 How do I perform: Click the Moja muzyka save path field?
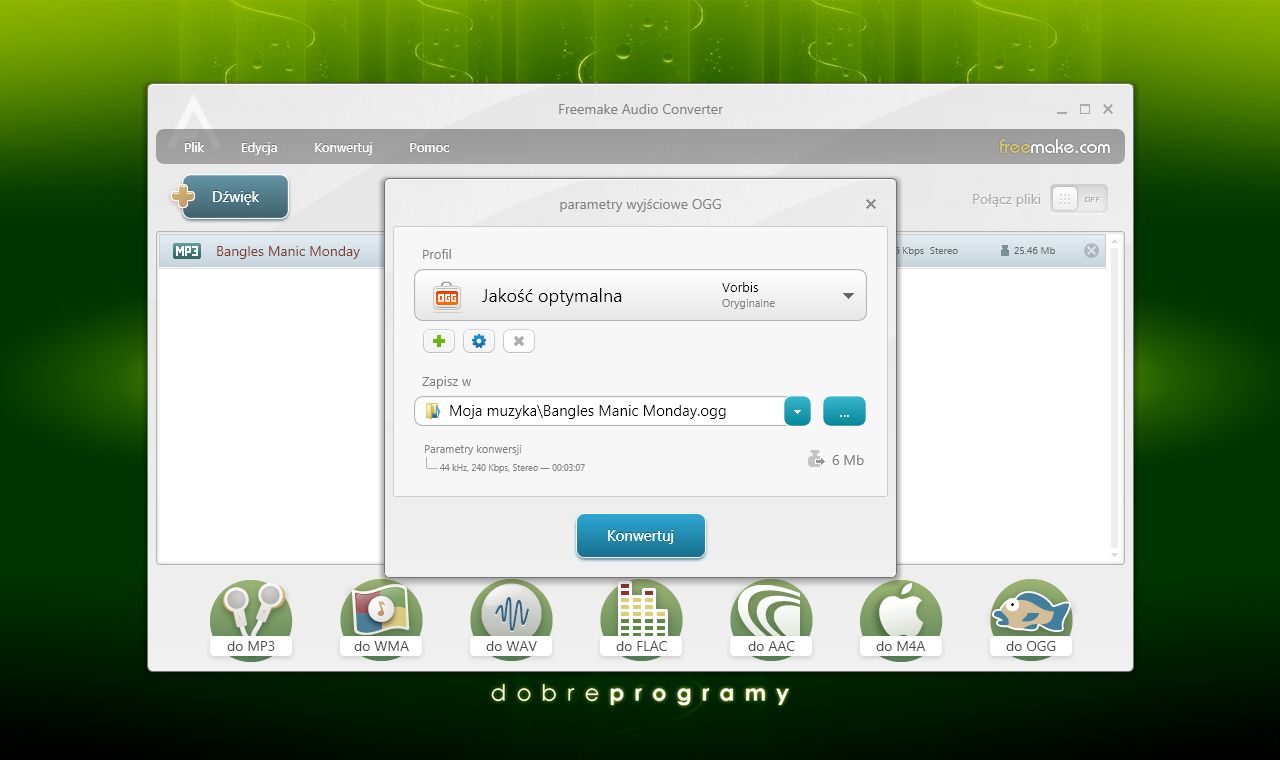(600, 411)
